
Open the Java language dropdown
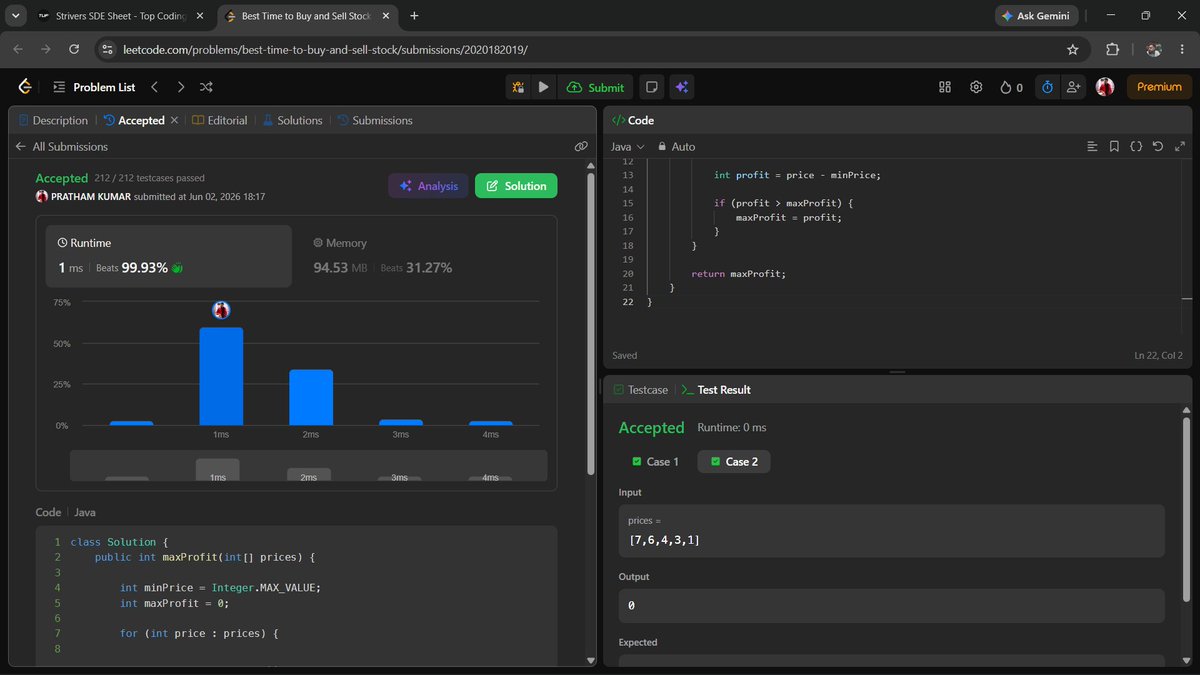(x=627, y=146)
